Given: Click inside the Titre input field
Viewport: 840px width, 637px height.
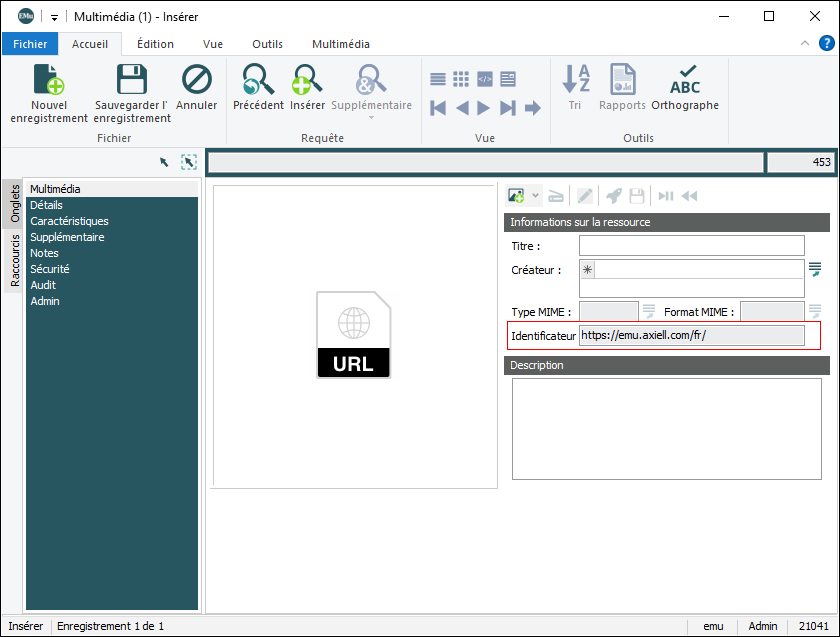Looking at the screenshot, I should (x=691, y=246).
